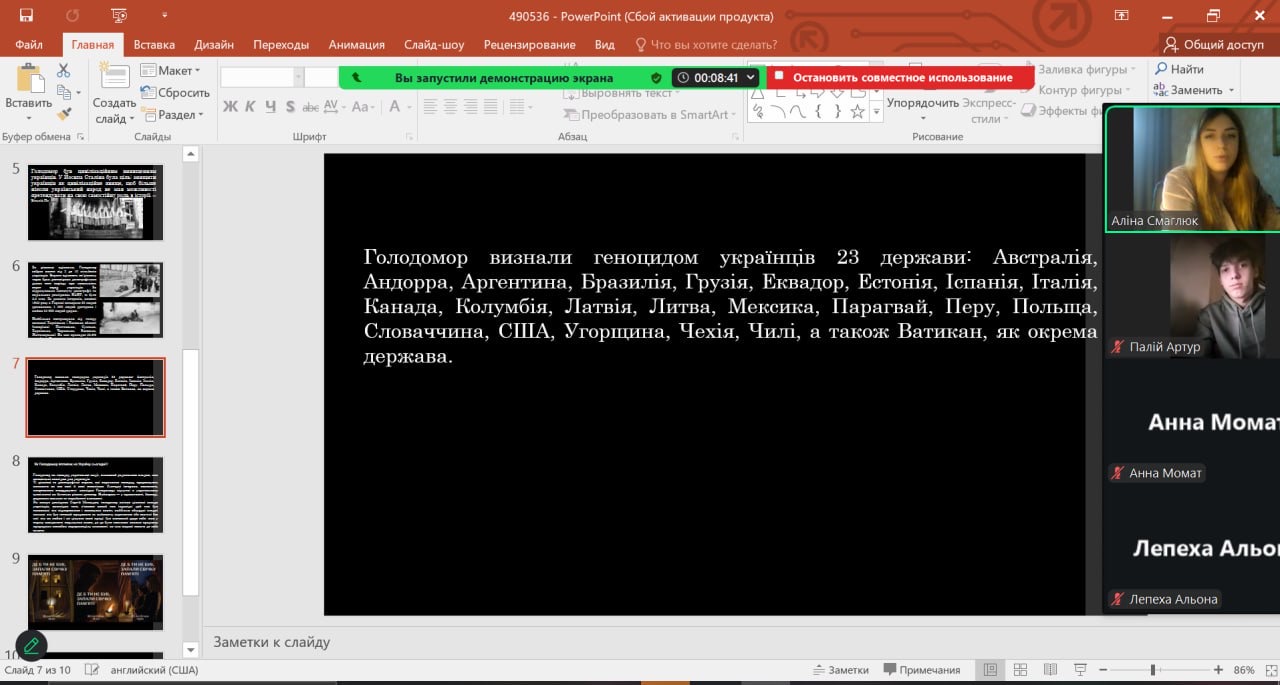The image size is (1280, 685).
Task: Toggle the Заметки notes pane
Action: point(840,670)
